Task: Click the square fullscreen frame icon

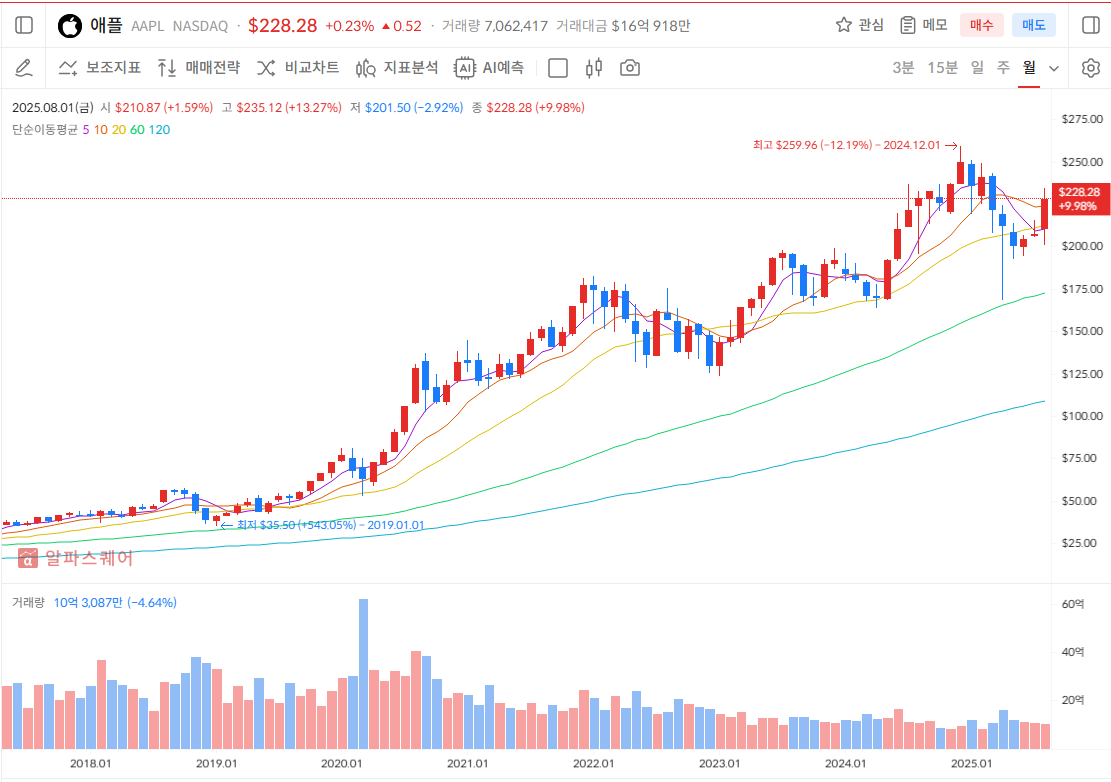Action: click(x=558, y=68)
